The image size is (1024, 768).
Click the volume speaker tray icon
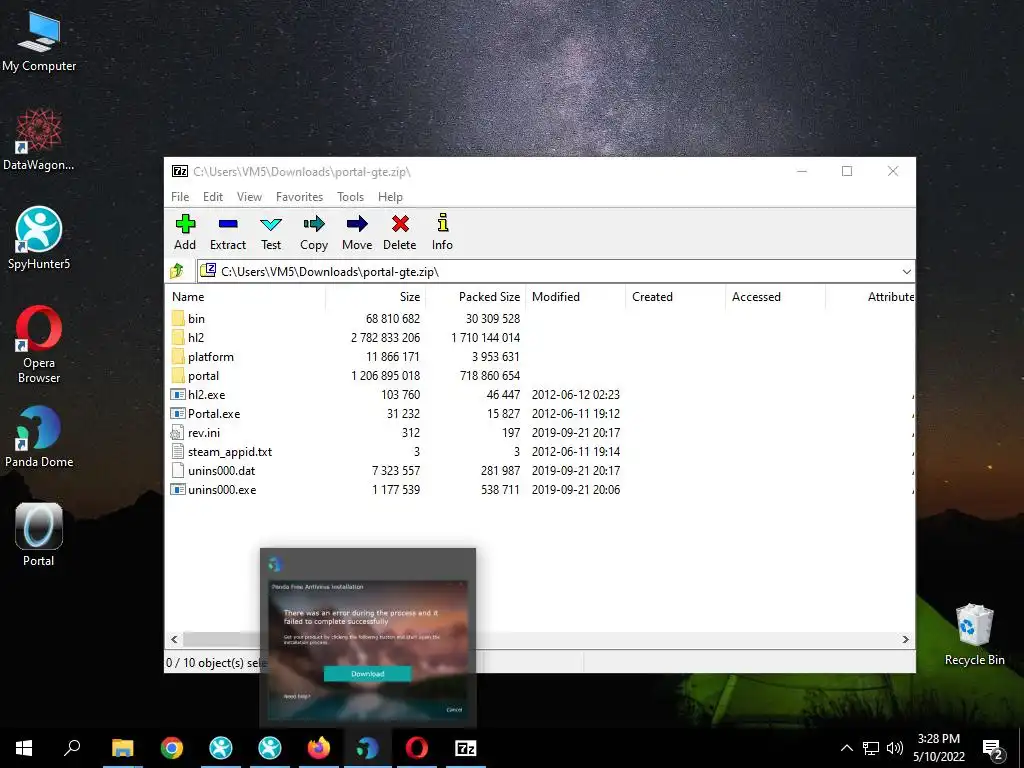coord(895,748)
